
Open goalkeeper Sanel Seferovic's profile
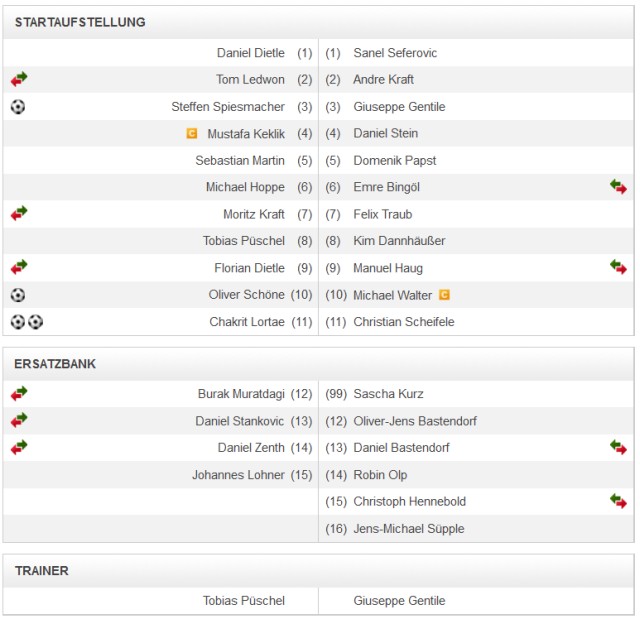[x=395, y=53]
